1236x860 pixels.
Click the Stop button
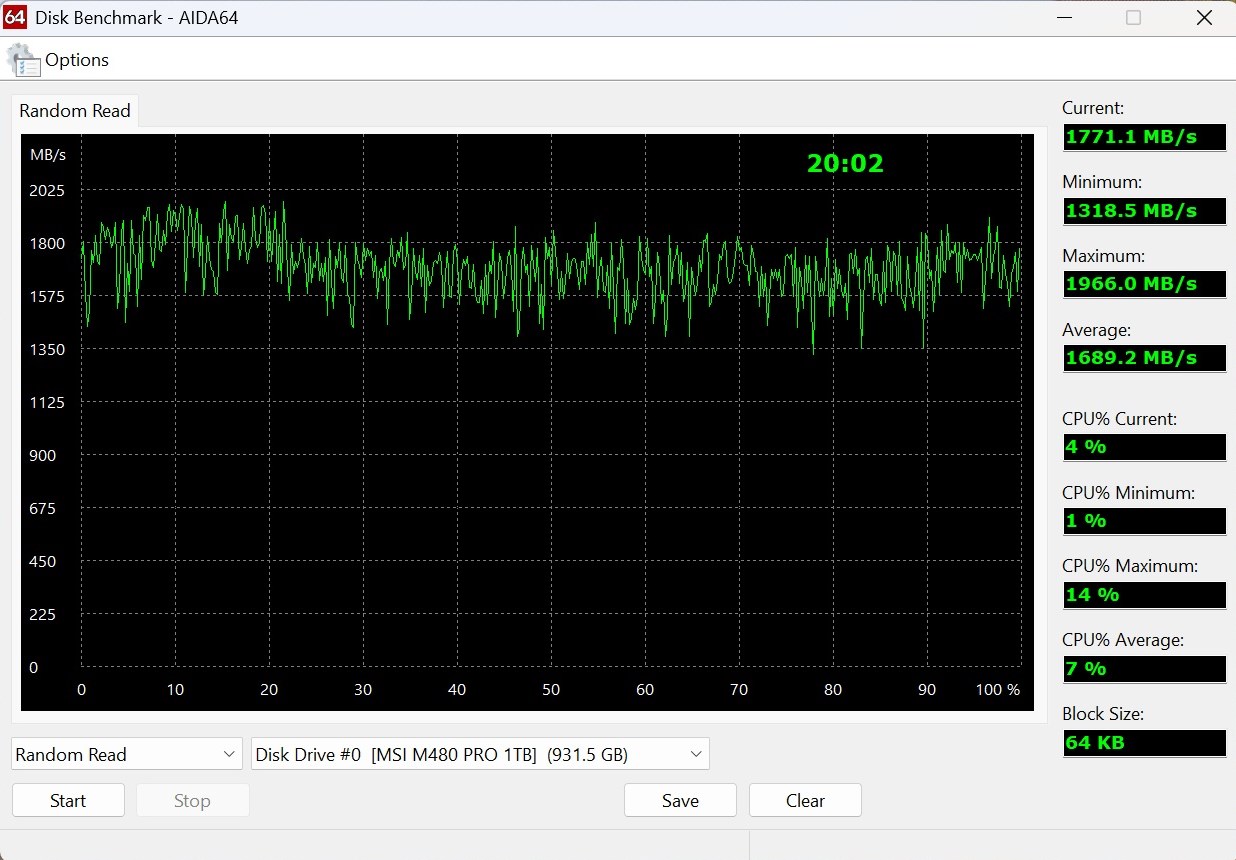(x=192, y=800)
